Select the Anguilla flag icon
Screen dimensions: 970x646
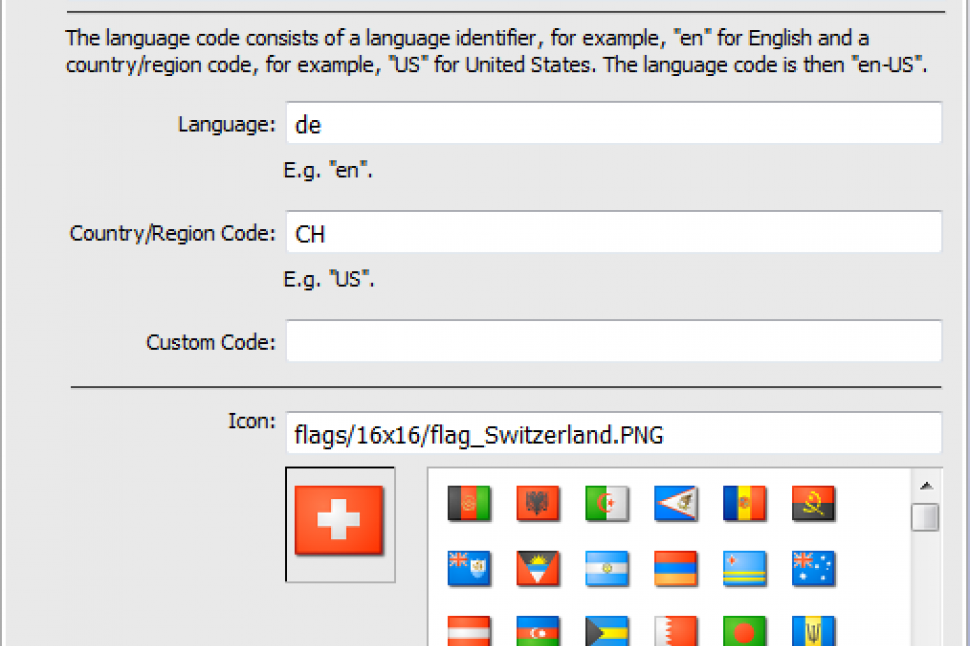click(469, 568)
